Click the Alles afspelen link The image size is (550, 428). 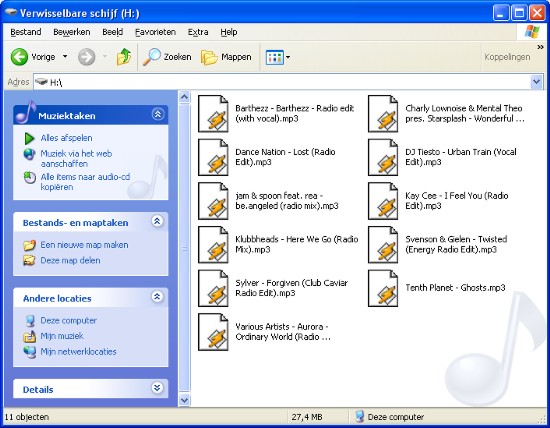66,138
